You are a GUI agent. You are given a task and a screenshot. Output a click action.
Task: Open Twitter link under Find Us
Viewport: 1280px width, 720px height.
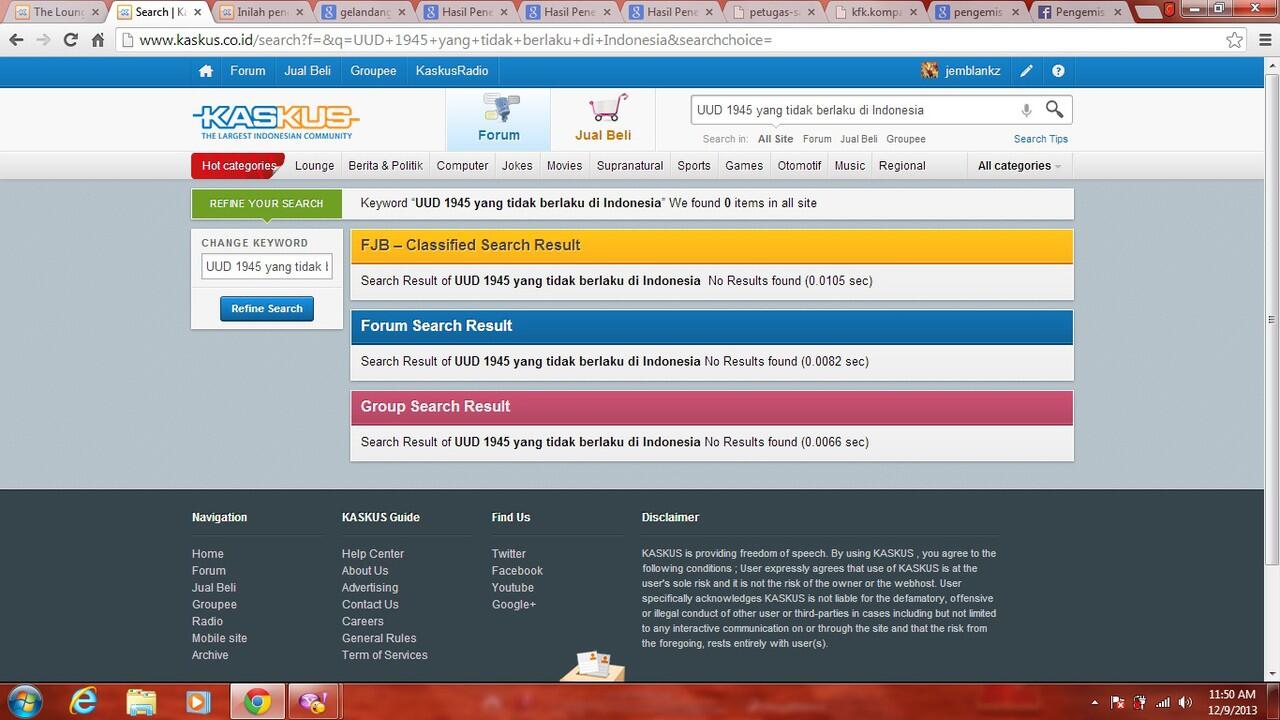tap(508, 554)
